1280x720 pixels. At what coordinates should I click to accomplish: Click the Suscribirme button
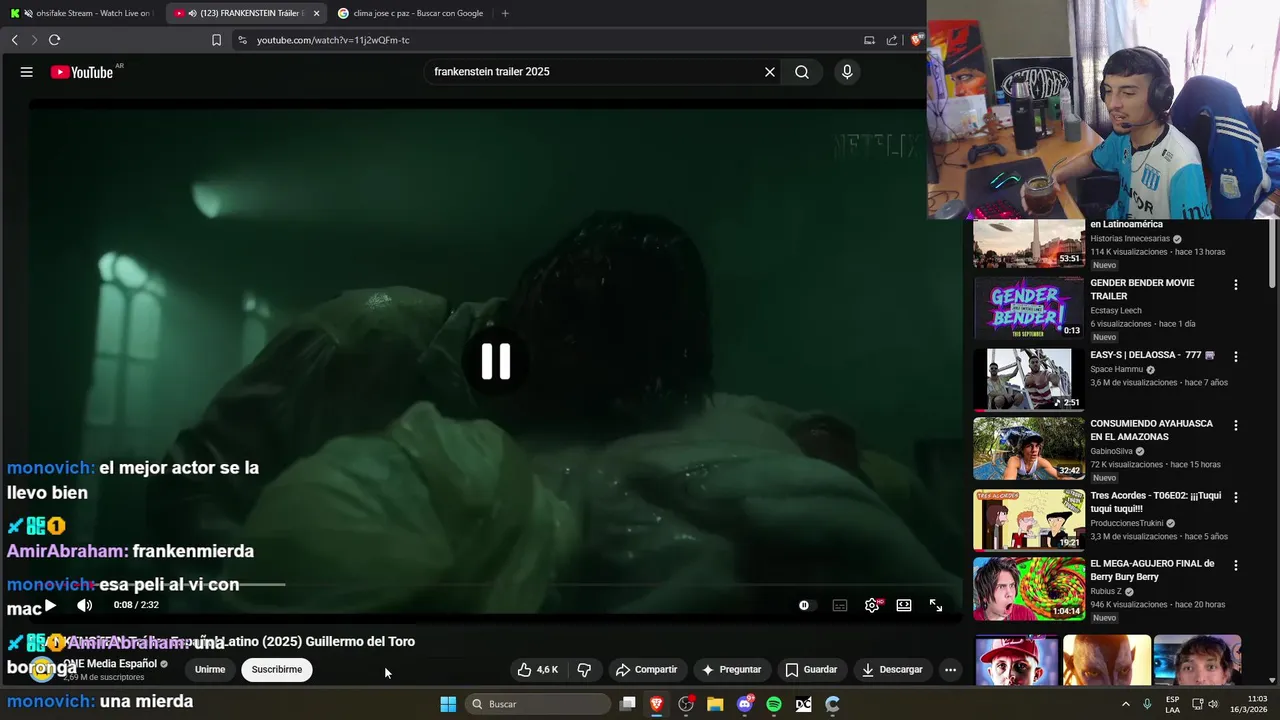[x=277, y=670]
